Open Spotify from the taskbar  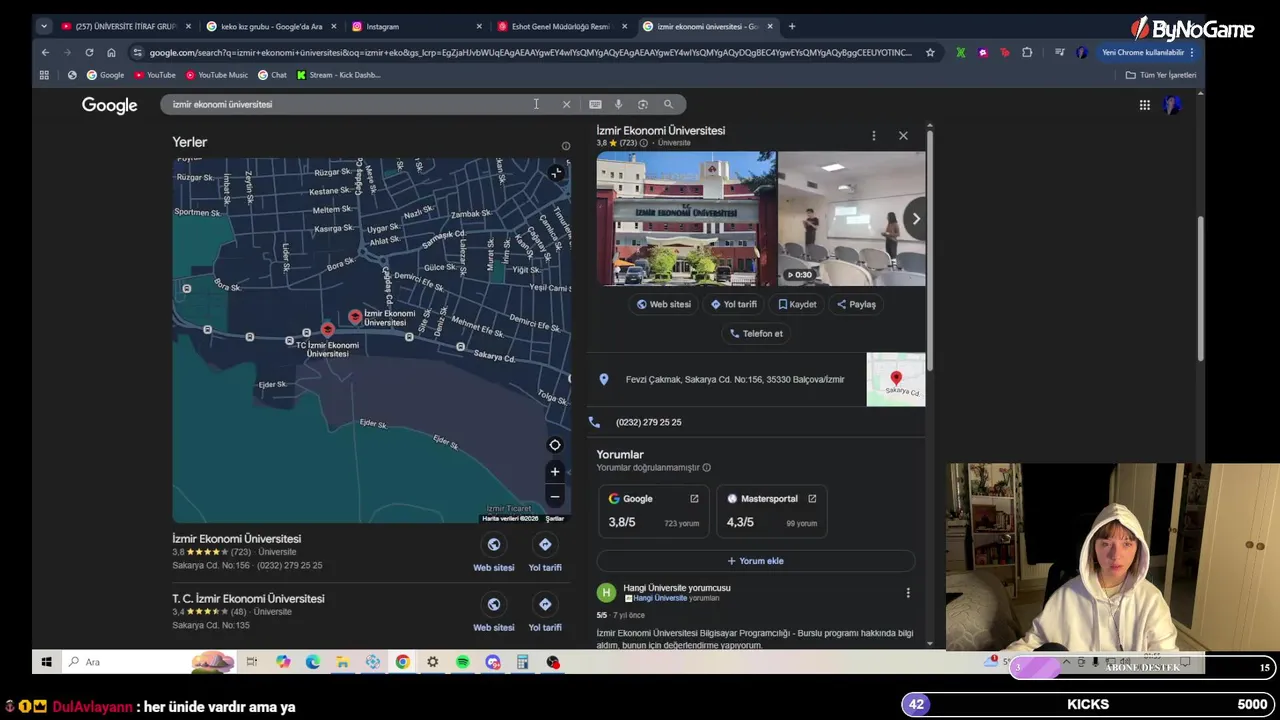point(462,662)
